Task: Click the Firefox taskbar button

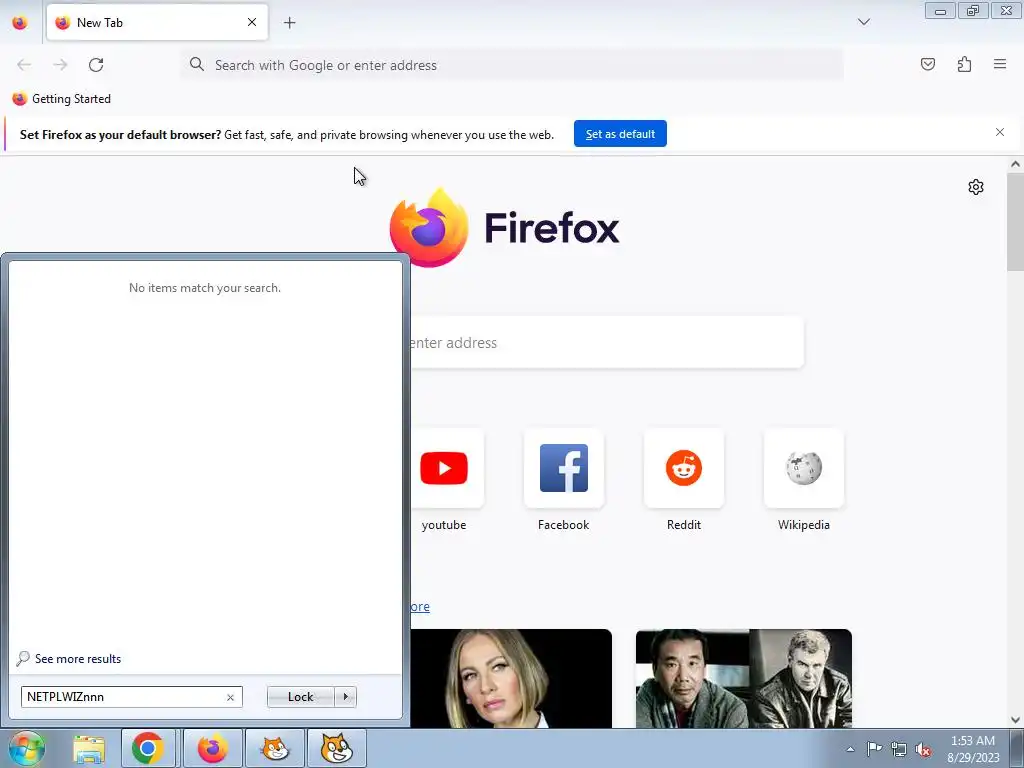Action: 212,748
